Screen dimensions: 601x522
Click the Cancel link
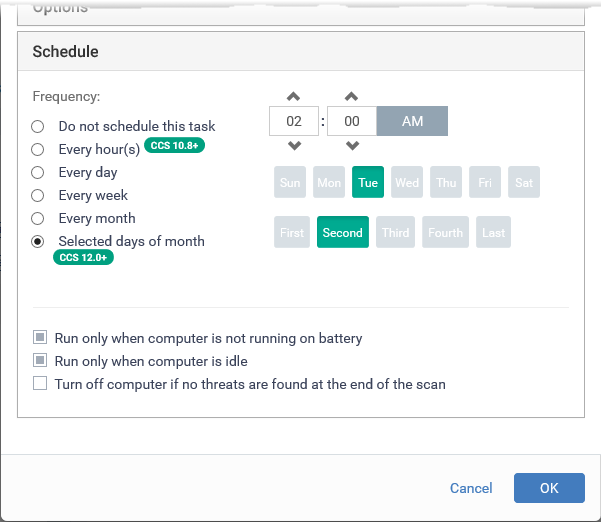(471, 488)
